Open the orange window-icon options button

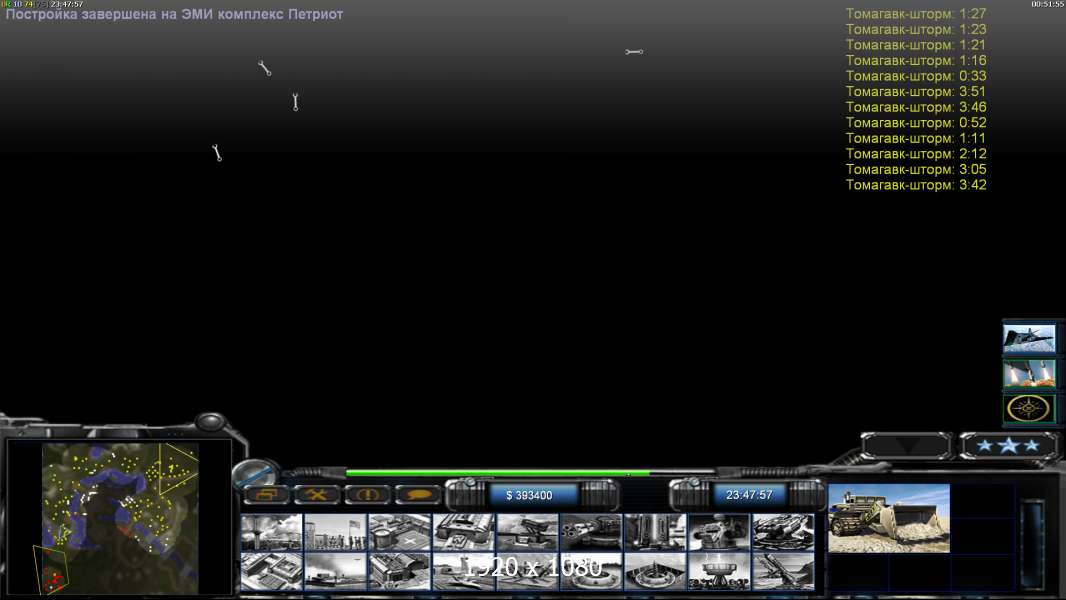pyautogui.click(x=266, y=495)
